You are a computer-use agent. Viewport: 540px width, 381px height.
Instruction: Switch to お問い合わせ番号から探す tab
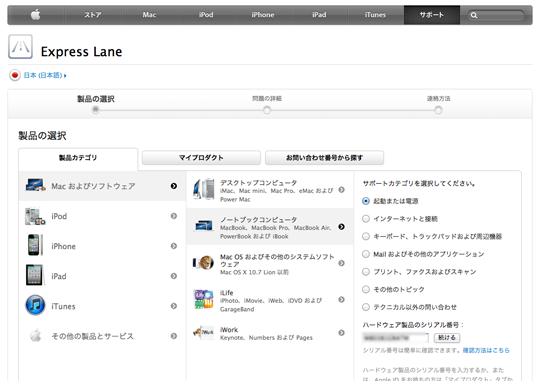click(x=324, y=158)
